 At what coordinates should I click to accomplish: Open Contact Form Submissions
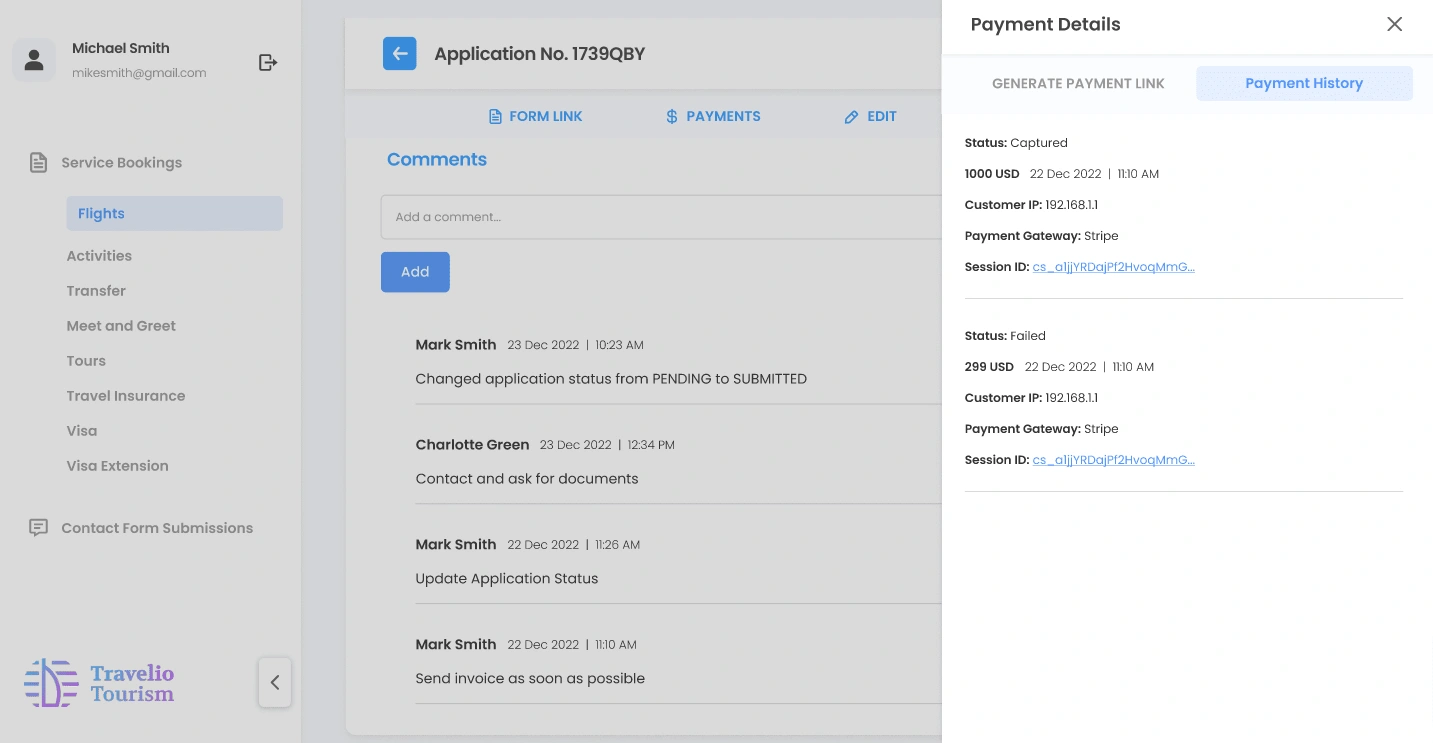click(x=157, y=528)
